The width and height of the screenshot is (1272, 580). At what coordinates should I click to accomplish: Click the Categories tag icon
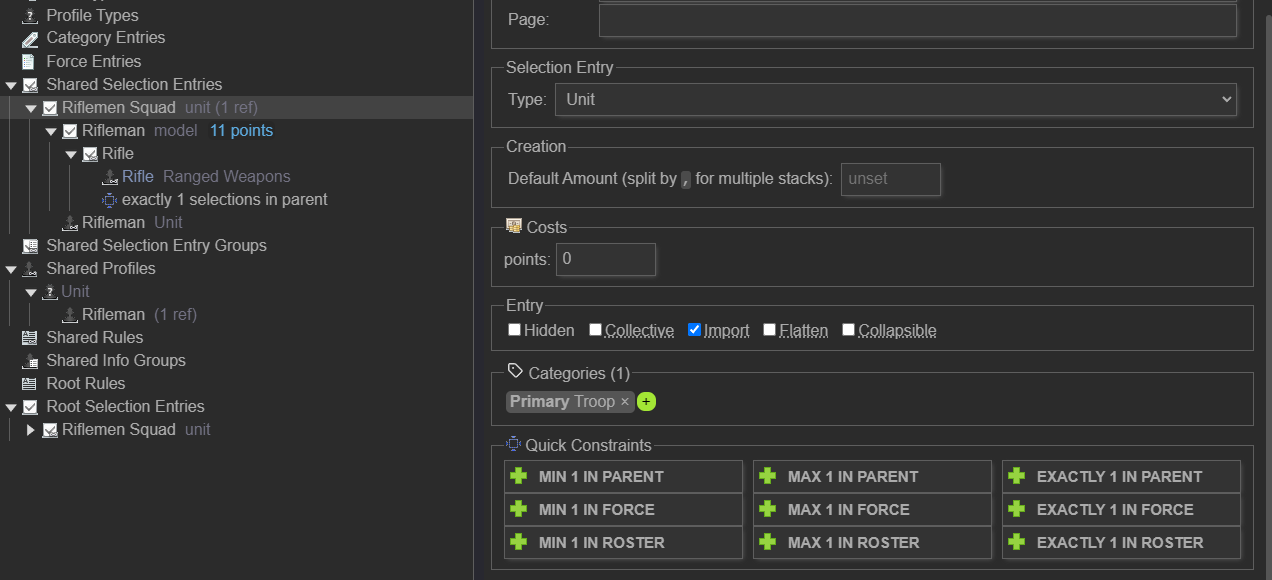pyautogui.click(x=515, y=371)
